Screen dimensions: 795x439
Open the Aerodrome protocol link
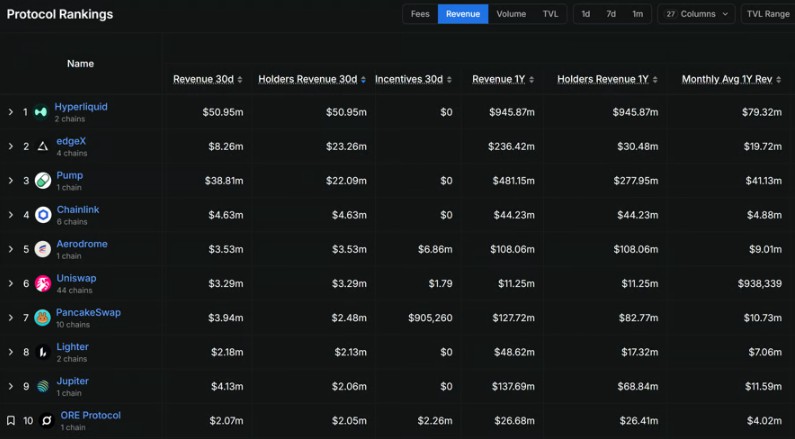click(x=82, y=244)
